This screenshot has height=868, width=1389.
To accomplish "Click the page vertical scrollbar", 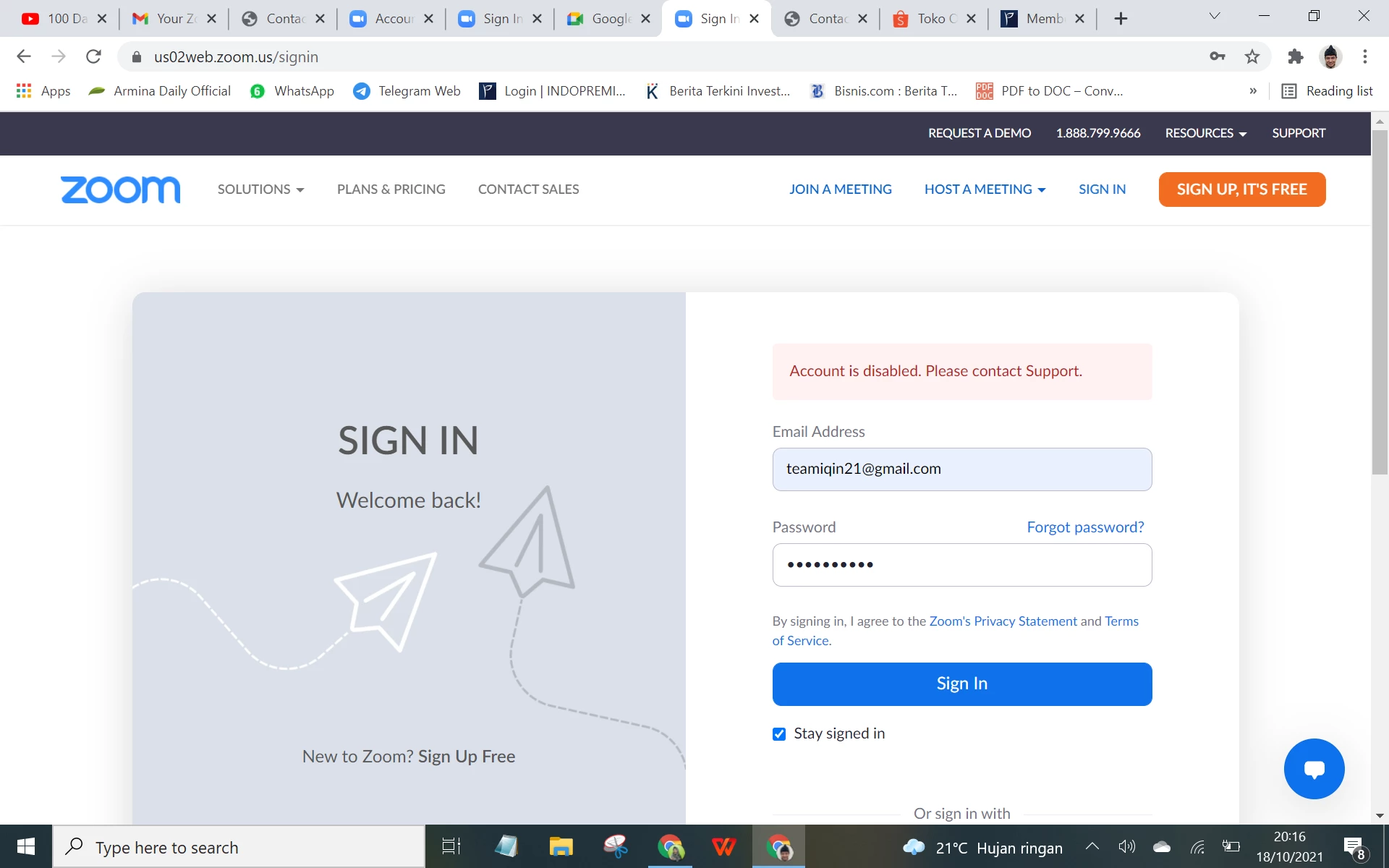I will pyautogui.click(x=1380, y=302).
